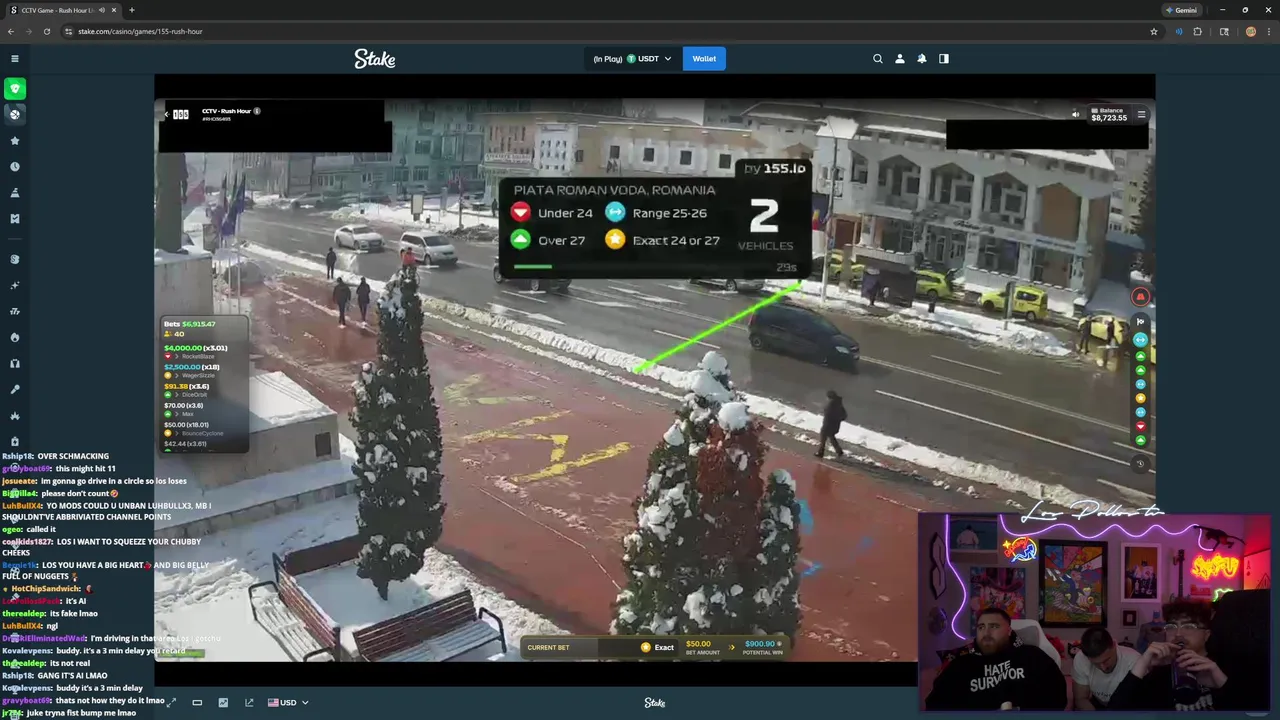Click the red alert icon on game
1280x720 pixels.
tap(1140, 296)
